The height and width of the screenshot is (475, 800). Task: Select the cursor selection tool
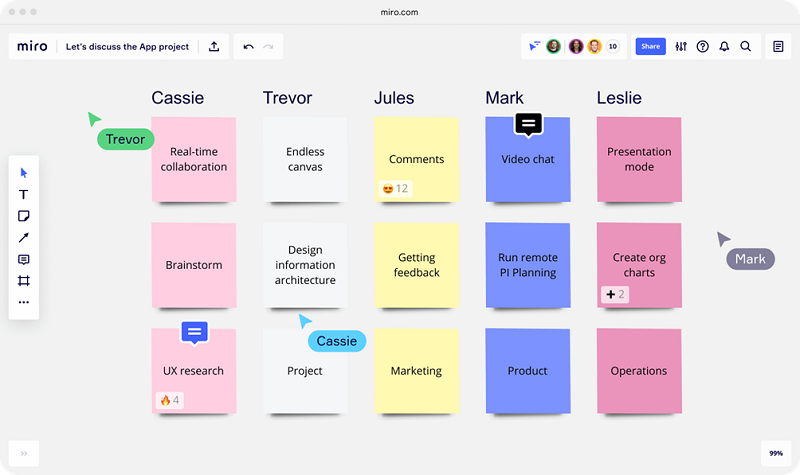click(x=24, y=173)
